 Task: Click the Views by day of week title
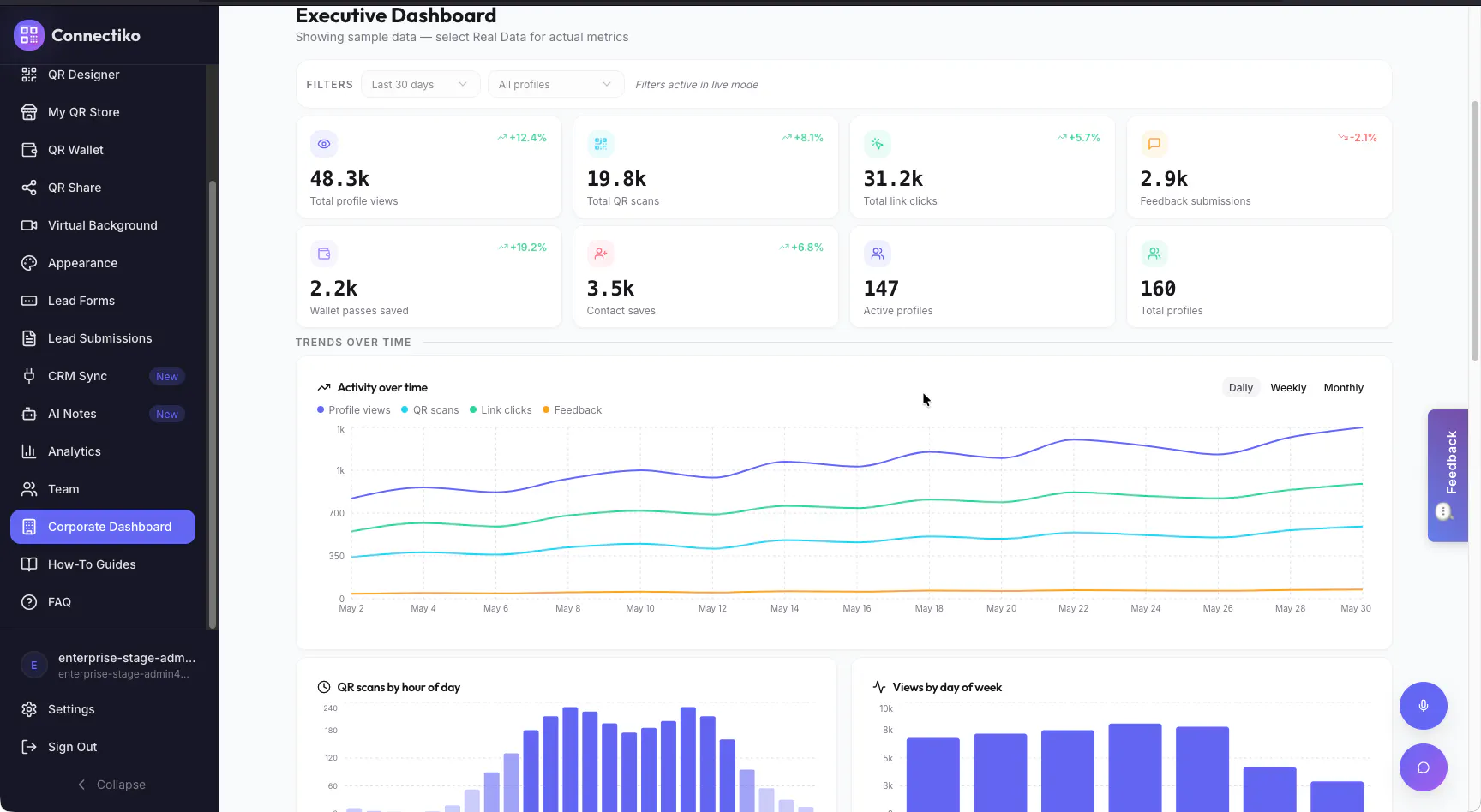(x=947, y=687)
